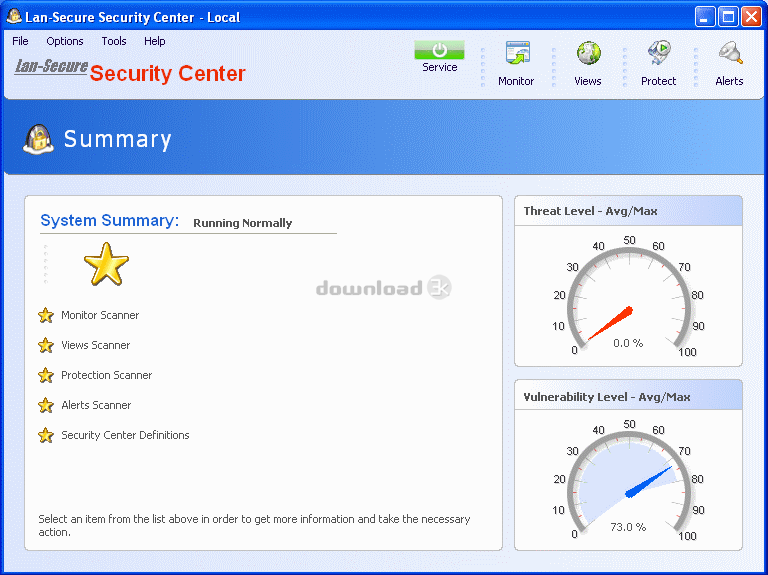This screenshot has height=575, width=768.
Task: Minimize the Security Center window
Action: pos(705,17)
